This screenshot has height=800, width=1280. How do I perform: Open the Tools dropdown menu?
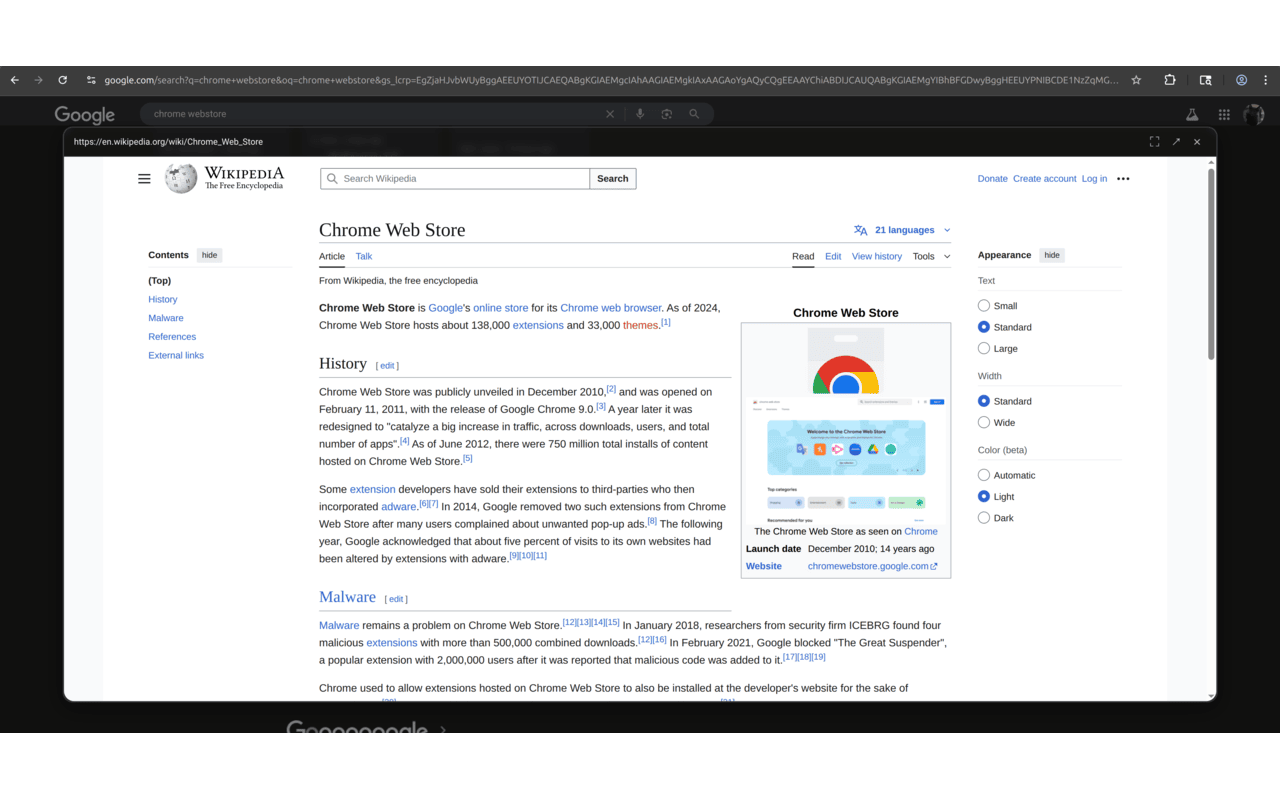(x=931, y=257)
